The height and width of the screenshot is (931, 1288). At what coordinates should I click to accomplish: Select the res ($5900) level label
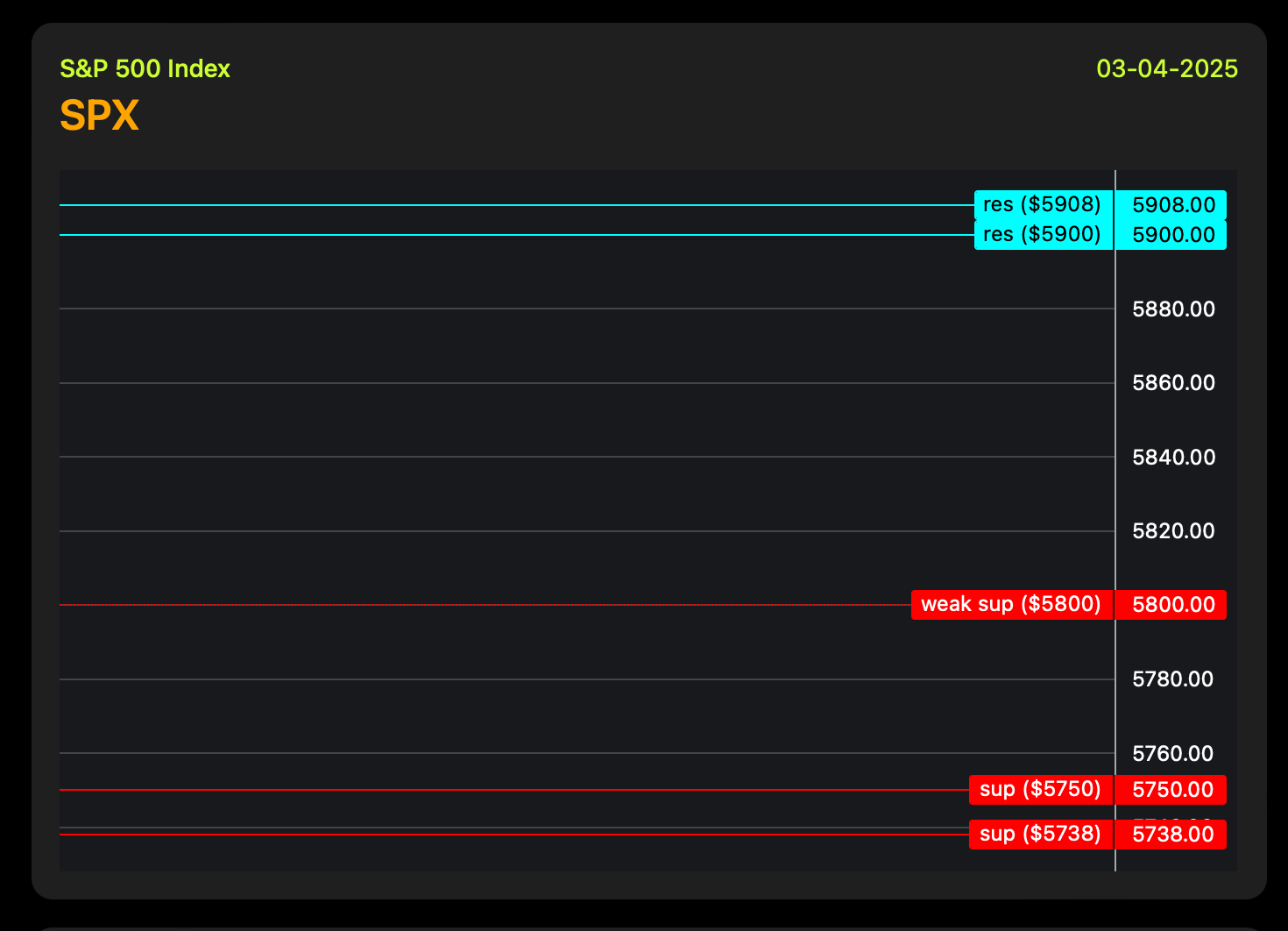pos(1043,235)
